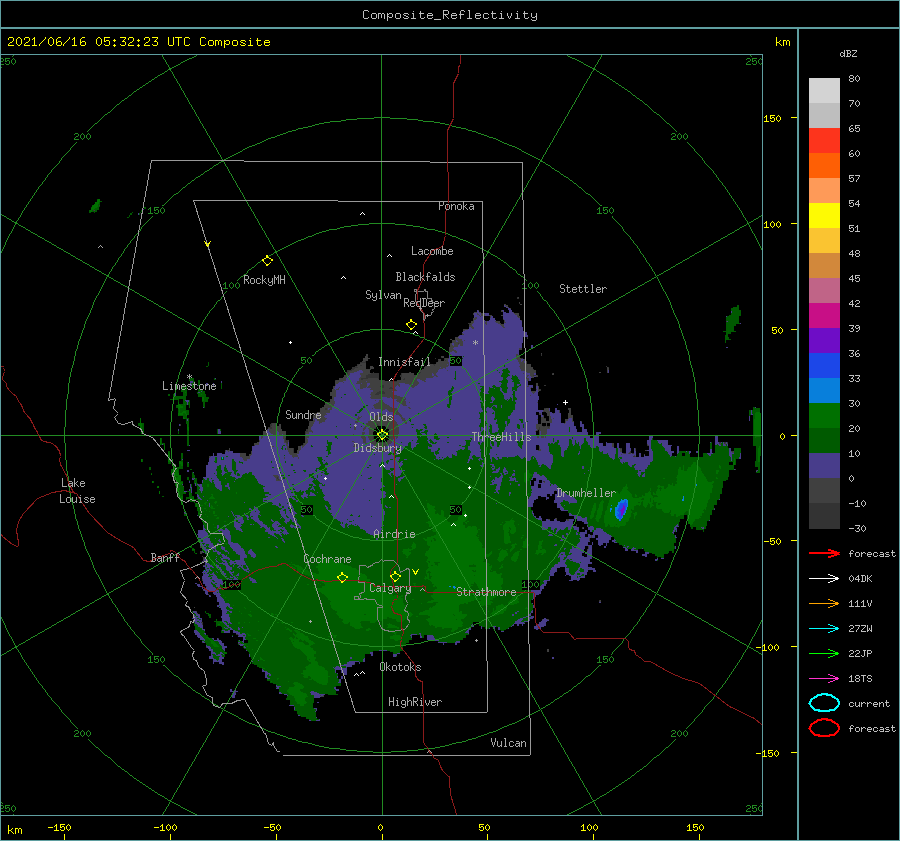Click the Drumheller city label
The width and height of the screenshot is (900, 841).
point(586,493)
